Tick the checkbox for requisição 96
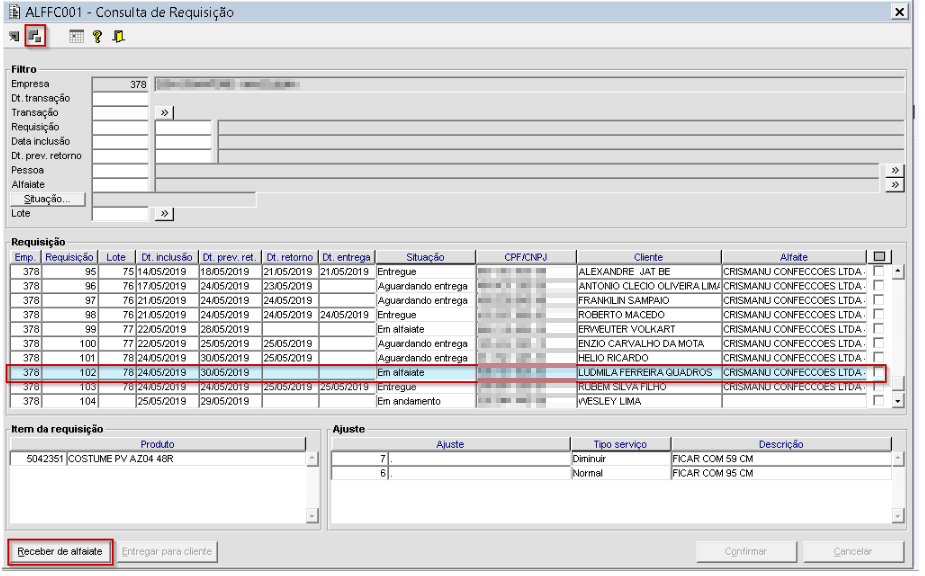925x576 pixels. coord(878,285)
